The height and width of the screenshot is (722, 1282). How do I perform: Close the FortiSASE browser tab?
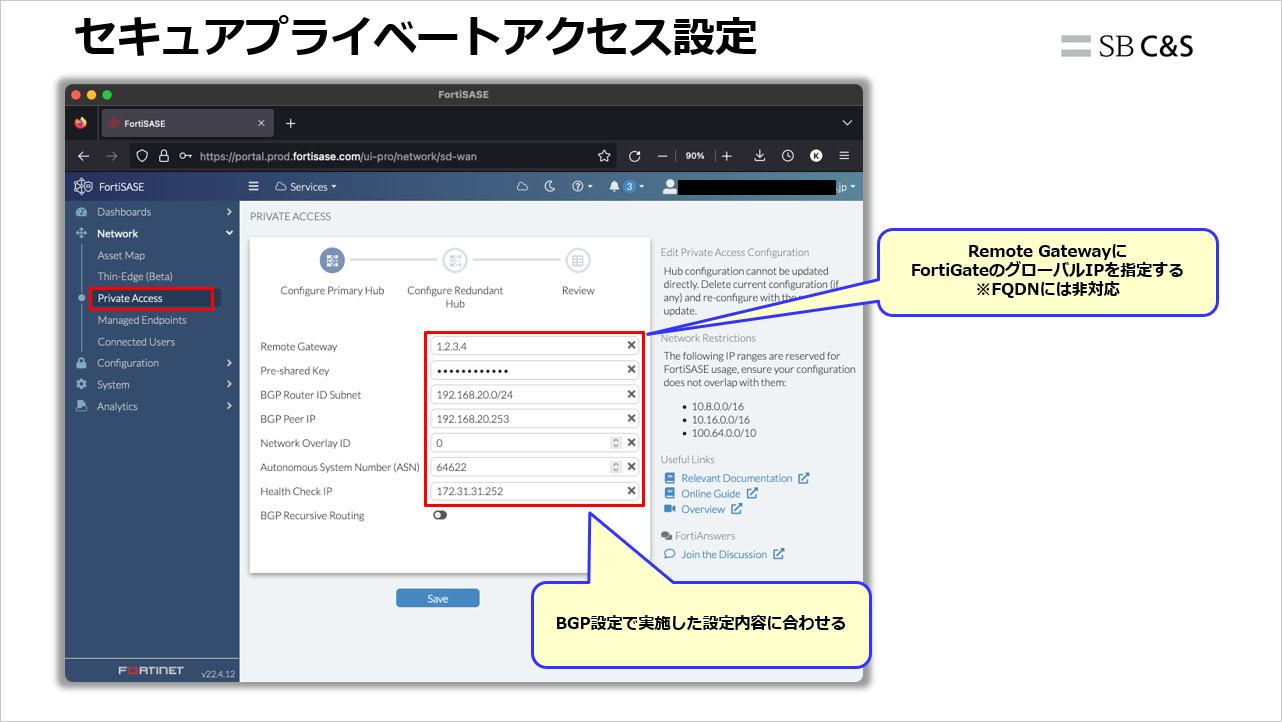click(x=262, y=123)
